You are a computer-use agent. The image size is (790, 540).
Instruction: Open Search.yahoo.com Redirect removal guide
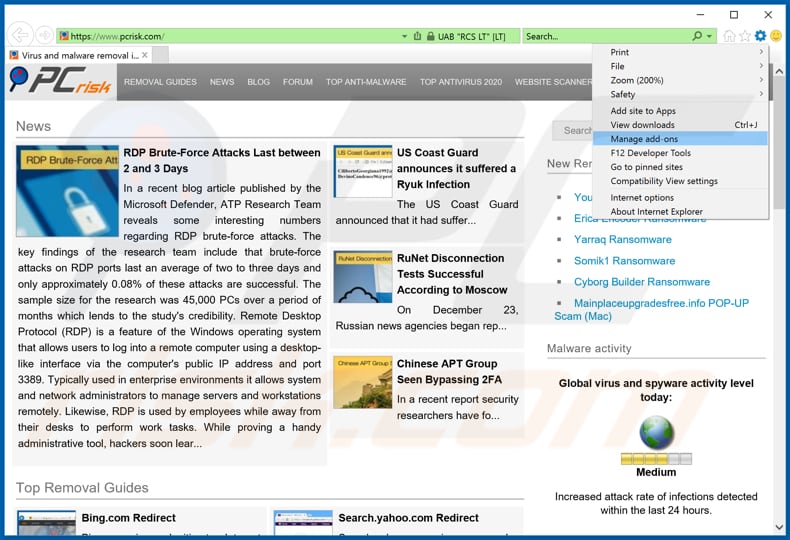[409, 517]
